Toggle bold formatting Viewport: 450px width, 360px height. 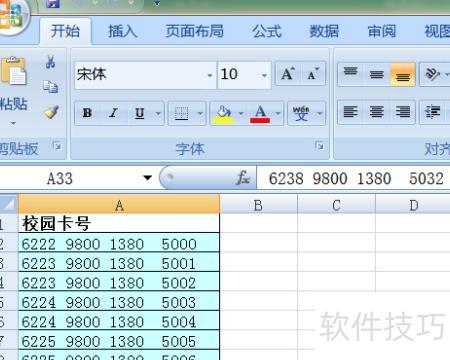click(87, 113)
